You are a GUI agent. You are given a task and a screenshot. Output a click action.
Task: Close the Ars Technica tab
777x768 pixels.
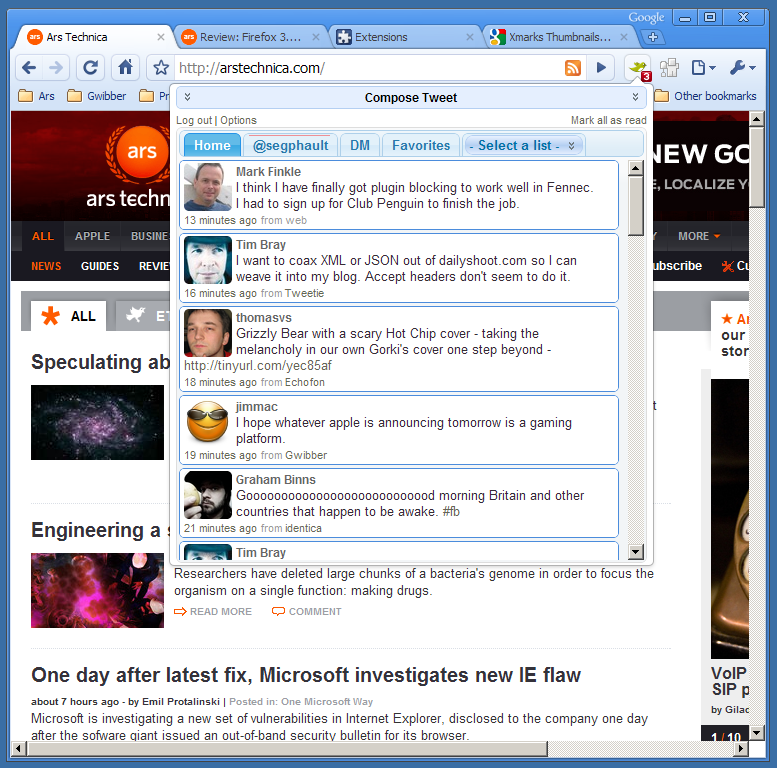coord(161,37)
